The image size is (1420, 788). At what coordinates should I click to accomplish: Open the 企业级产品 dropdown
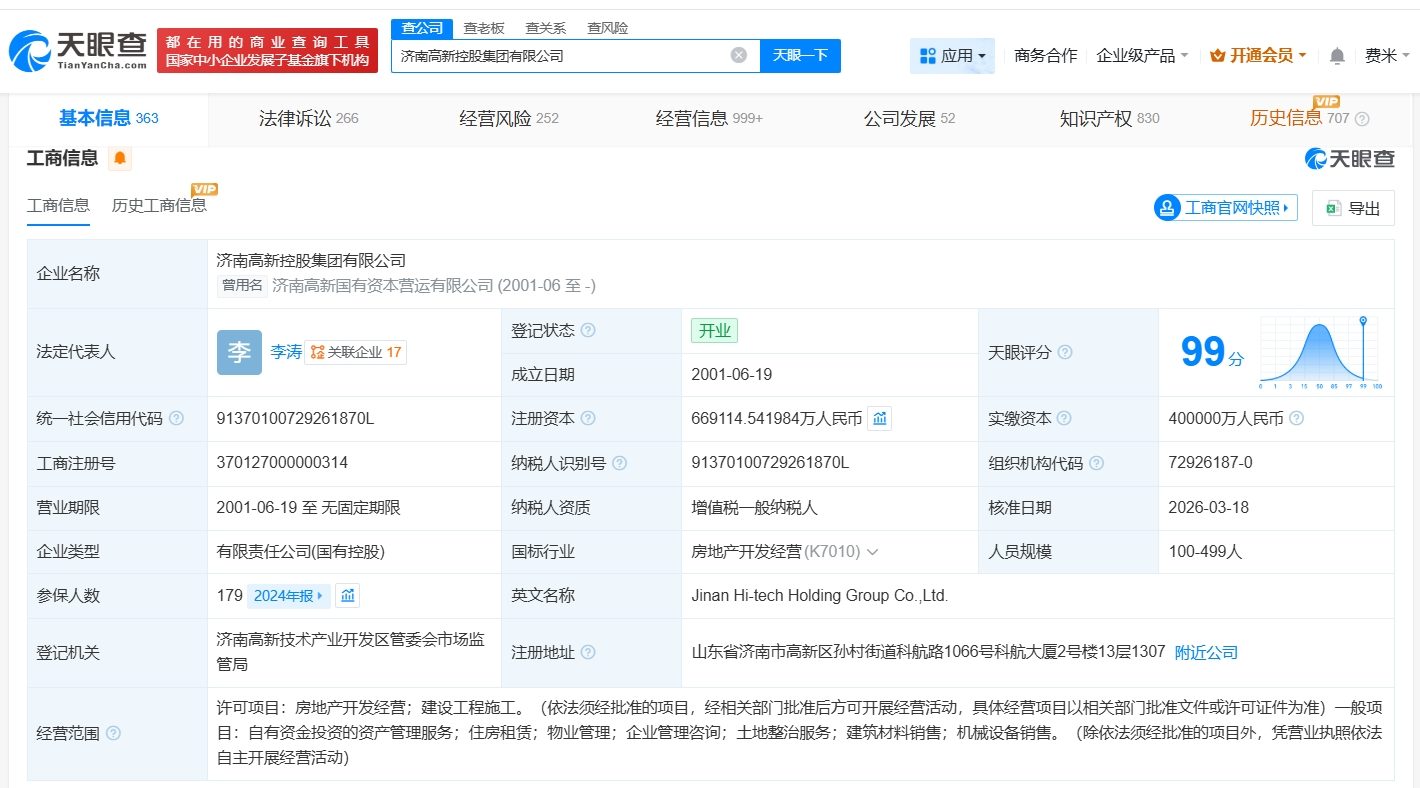pos(1142,56)
